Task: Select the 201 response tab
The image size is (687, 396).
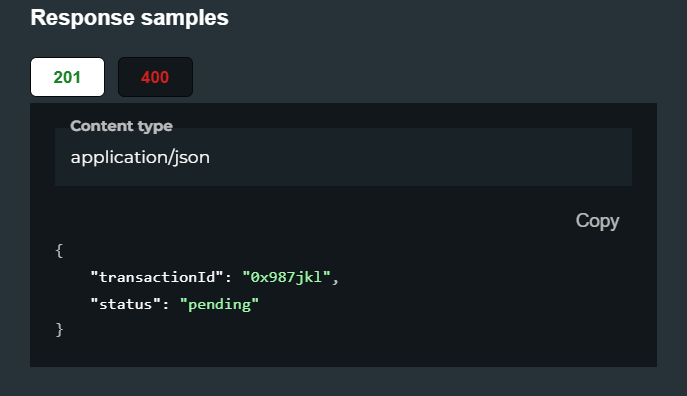Action: (67, 77)
